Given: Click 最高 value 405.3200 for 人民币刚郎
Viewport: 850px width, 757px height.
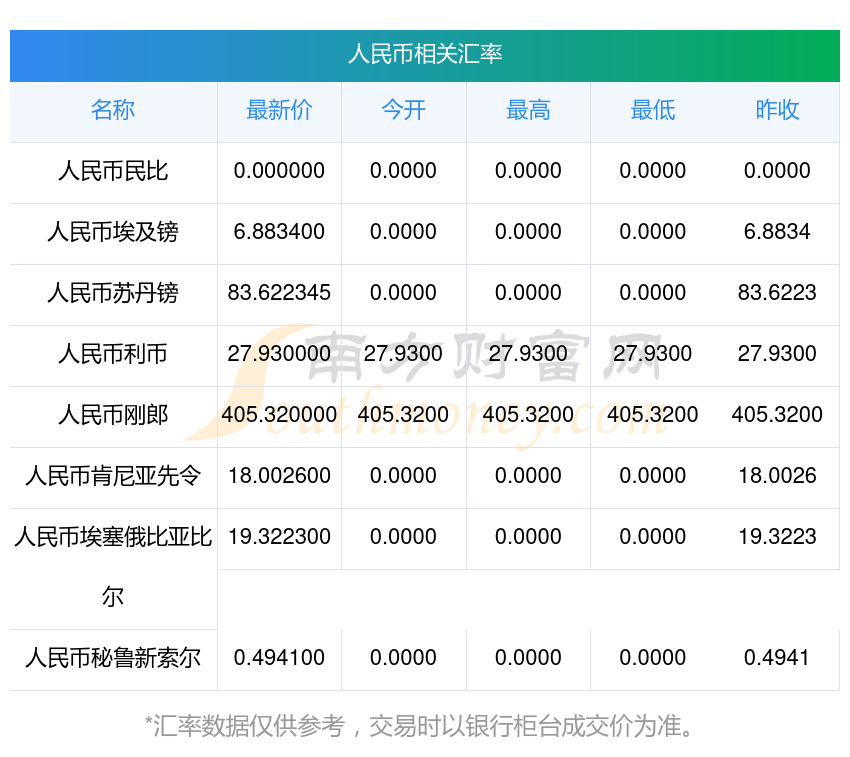Looking at the screenshot, I should (x=528, y=415).
